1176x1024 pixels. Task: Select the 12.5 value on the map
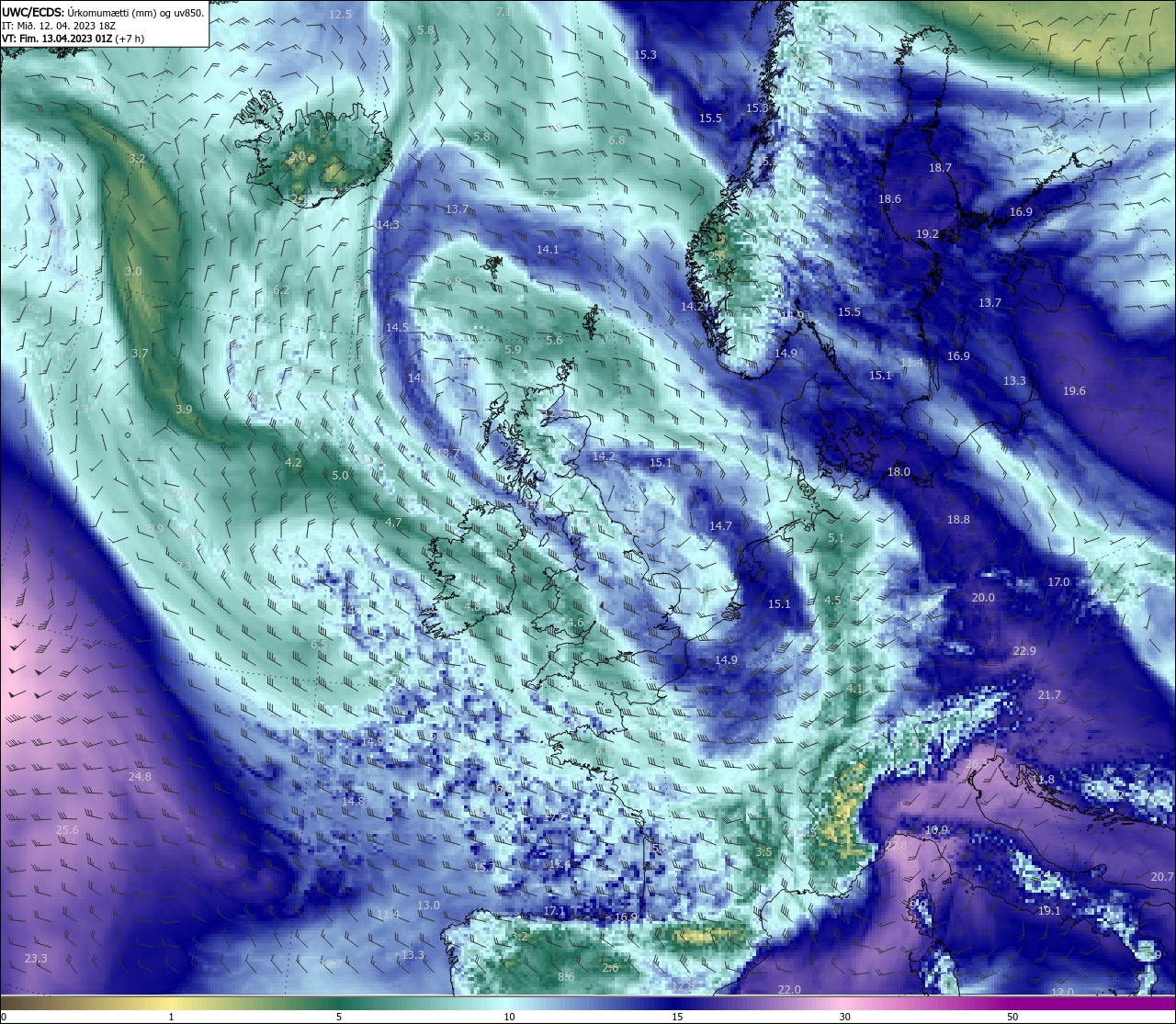point(341,15)
